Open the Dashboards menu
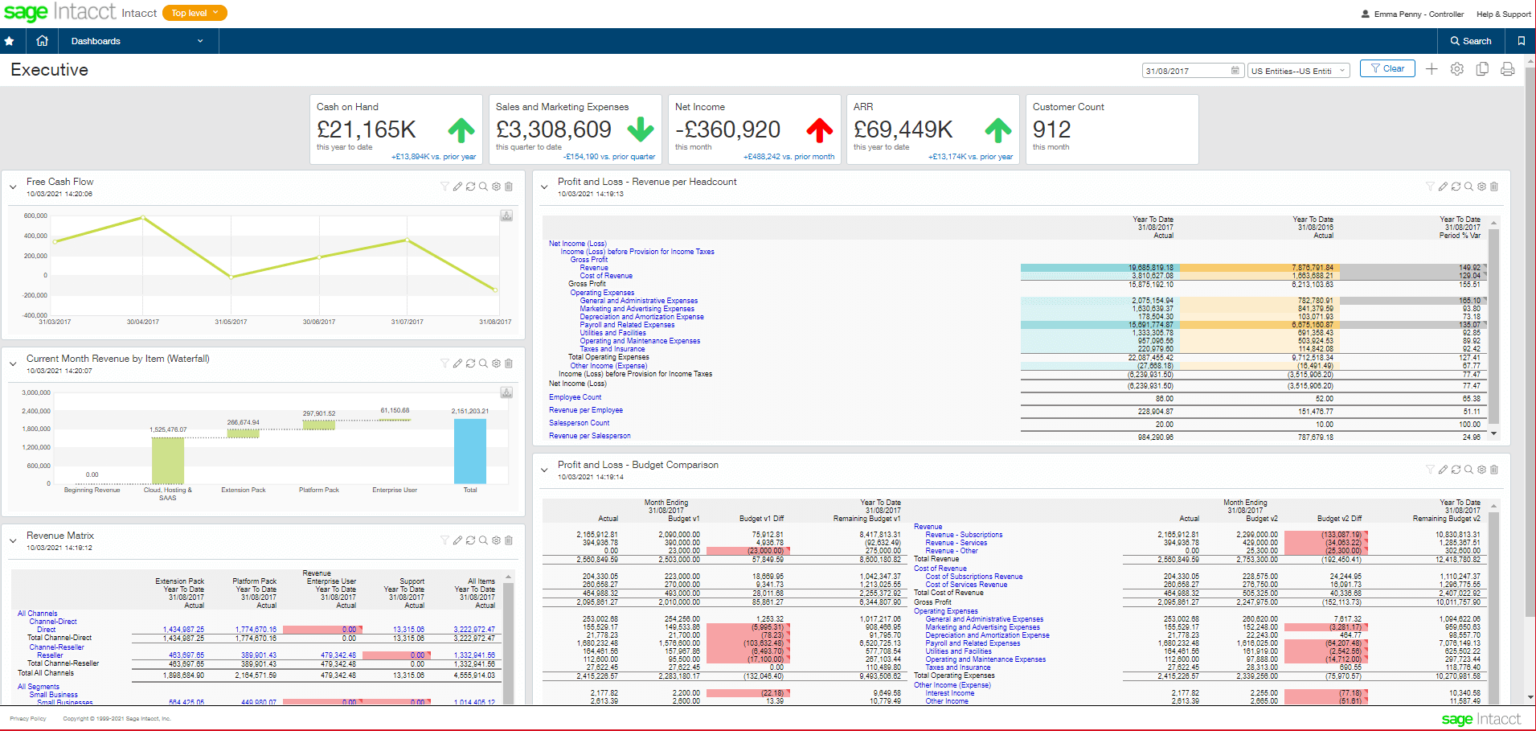 pyautogui.click(x=95, y=41)
